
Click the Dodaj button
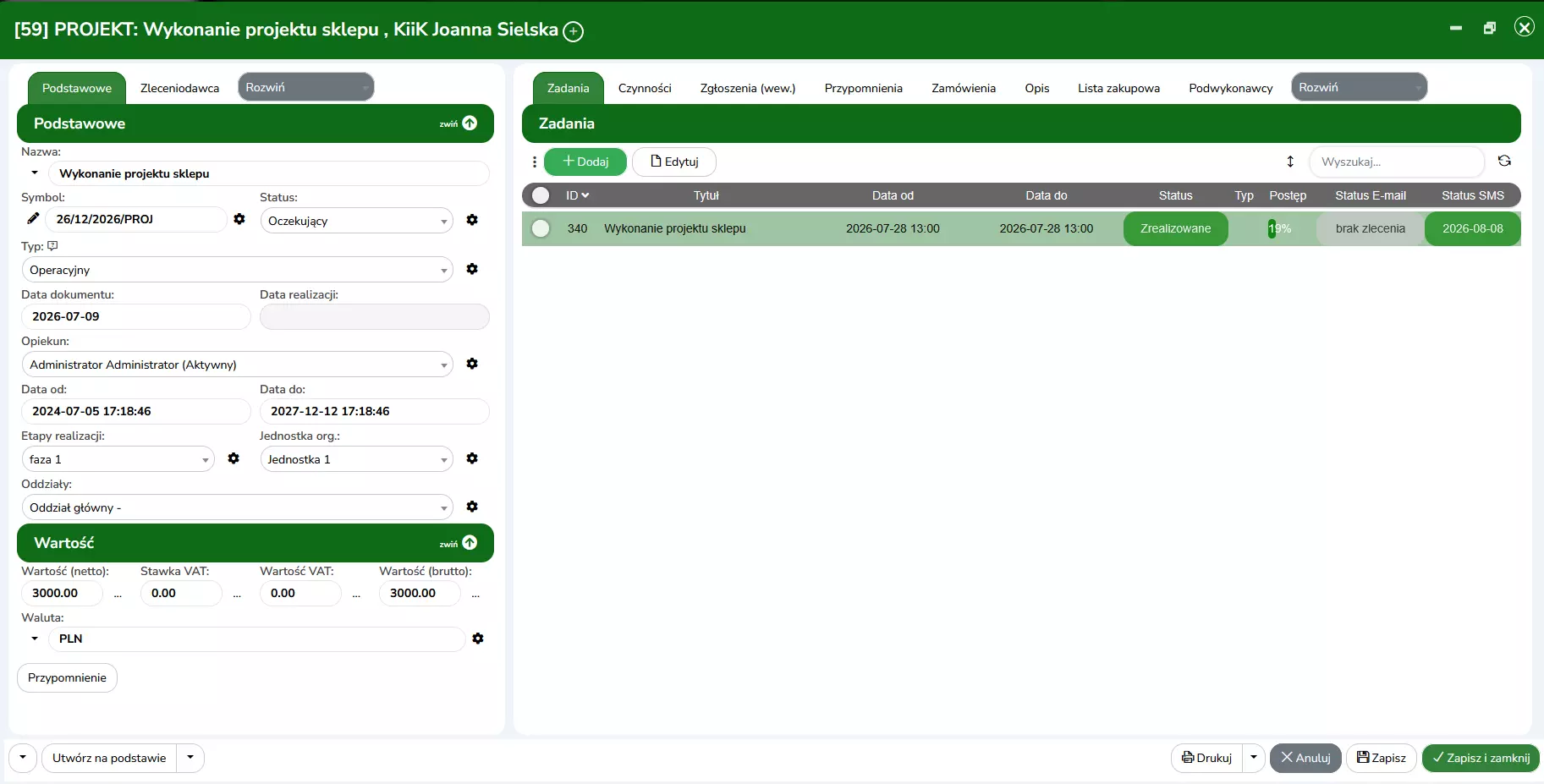coord(585,162)
